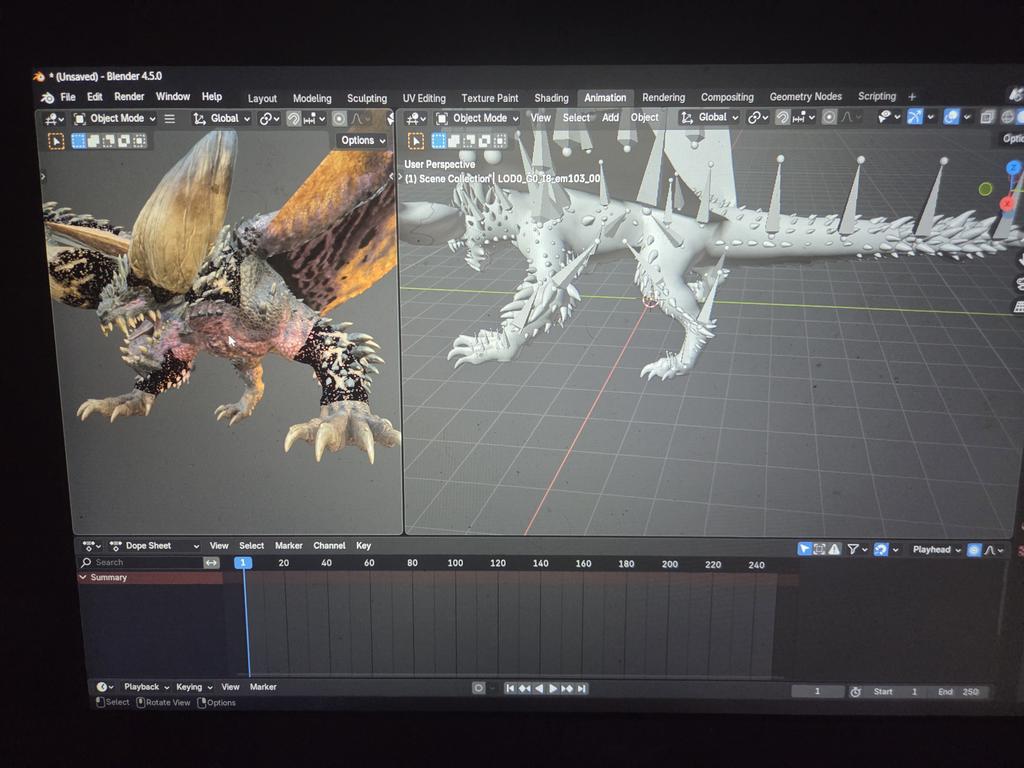Open Global orientation dropdown in left viewport
The width and height of the screenshot is (1024, 768).
coord(221,119)
